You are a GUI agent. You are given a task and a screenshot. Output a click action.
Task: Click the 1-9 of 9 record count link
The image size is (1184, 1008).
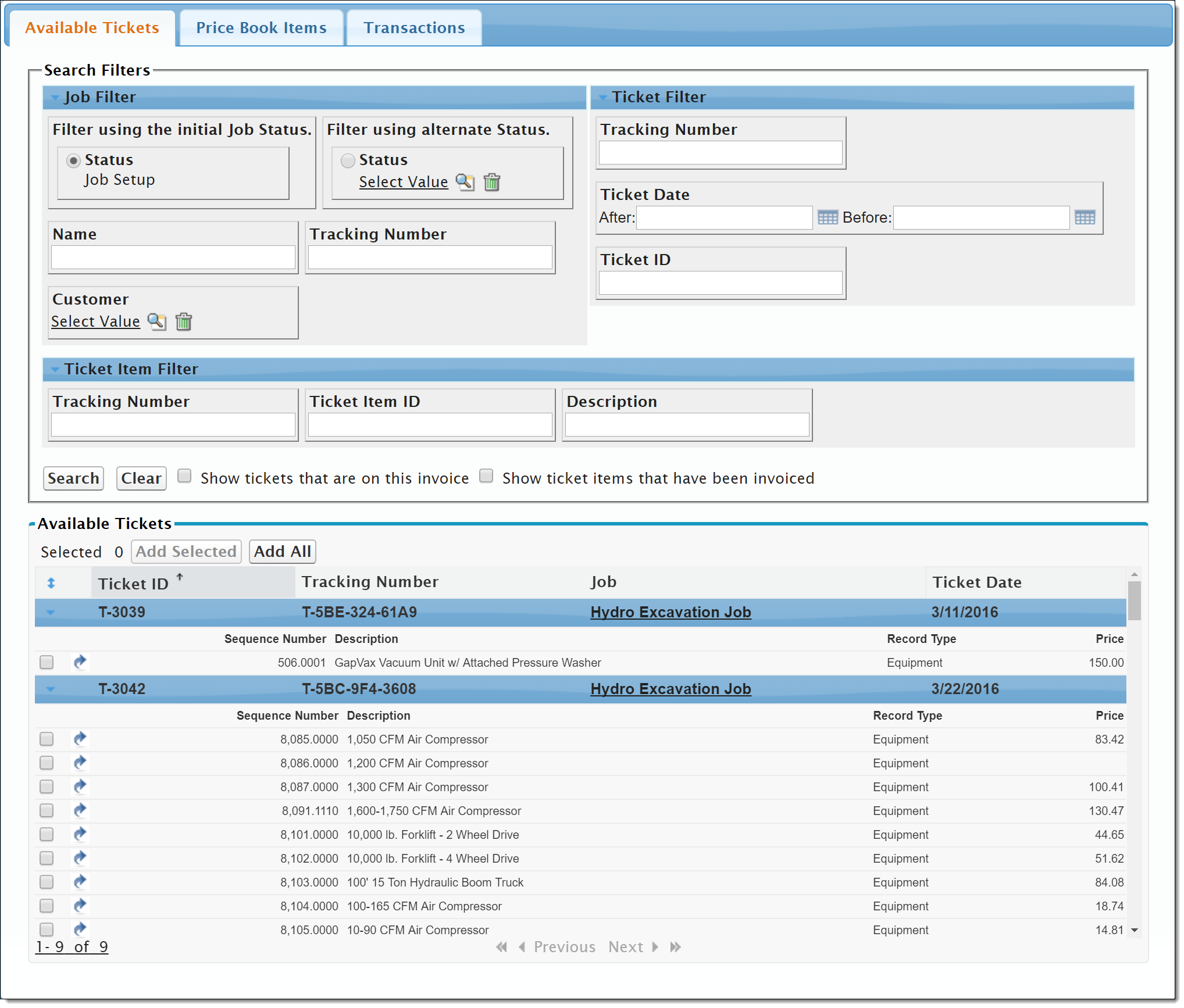[x=72, y=947]
